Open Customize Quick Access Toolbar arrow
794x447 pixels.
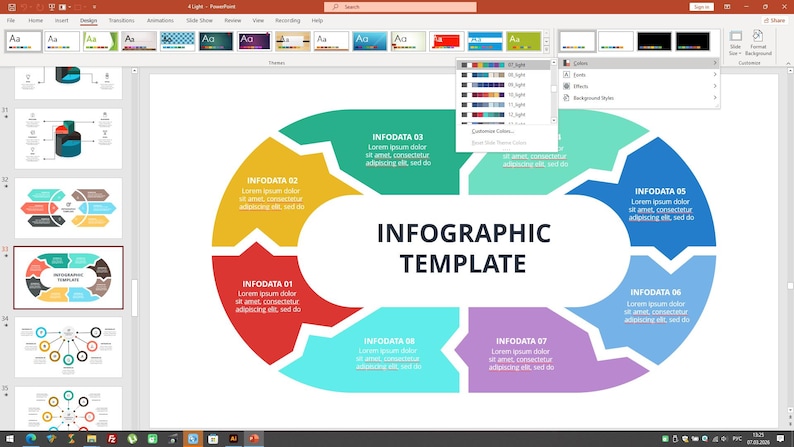pyautogui.click(x=94, y=7)
